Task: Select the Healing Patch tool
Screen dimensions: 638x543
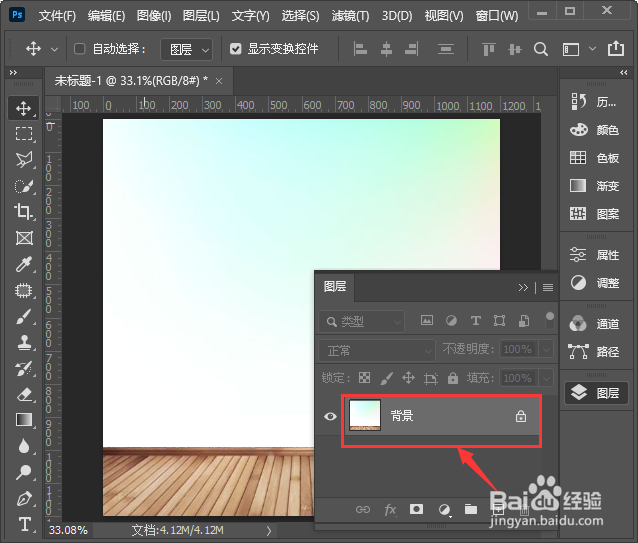Action: tap(24, 290)
